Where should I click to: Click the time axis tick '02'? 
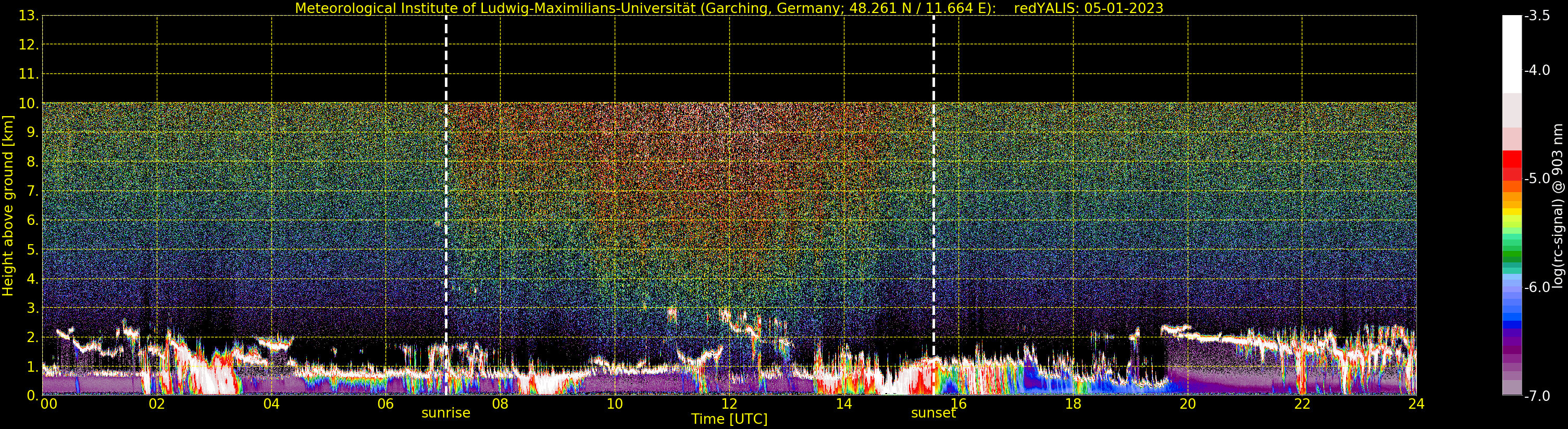click(156, 403)
